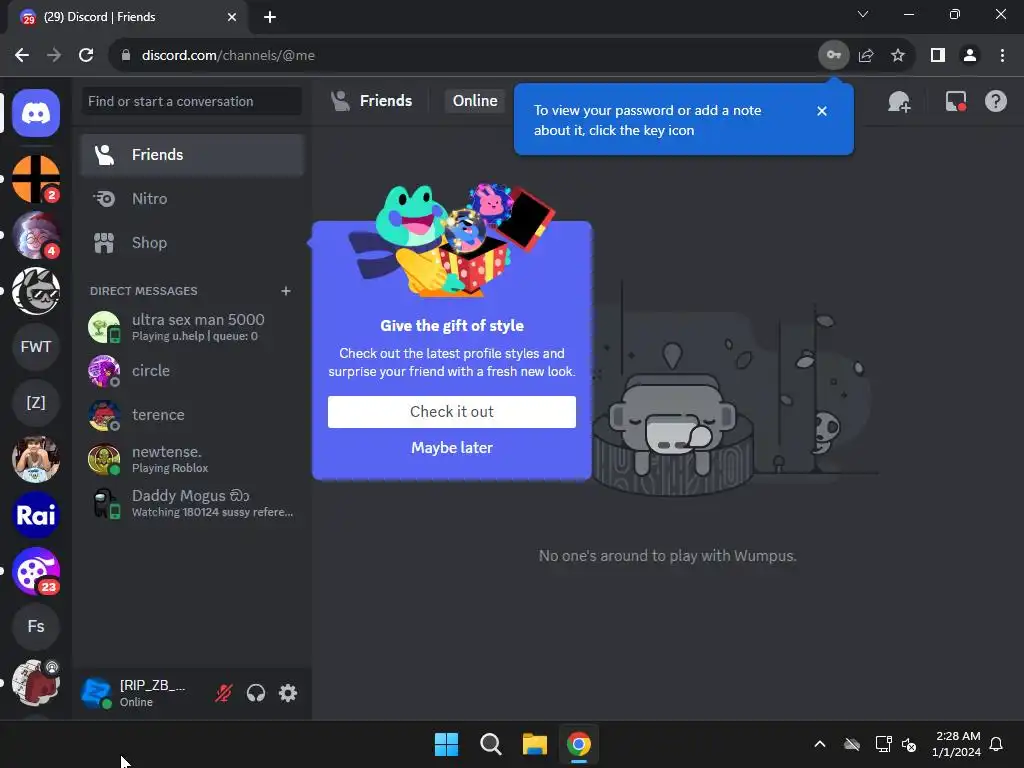Click the network display tray icon
This screenshot has height=768, width=1024.
point(883,744)
